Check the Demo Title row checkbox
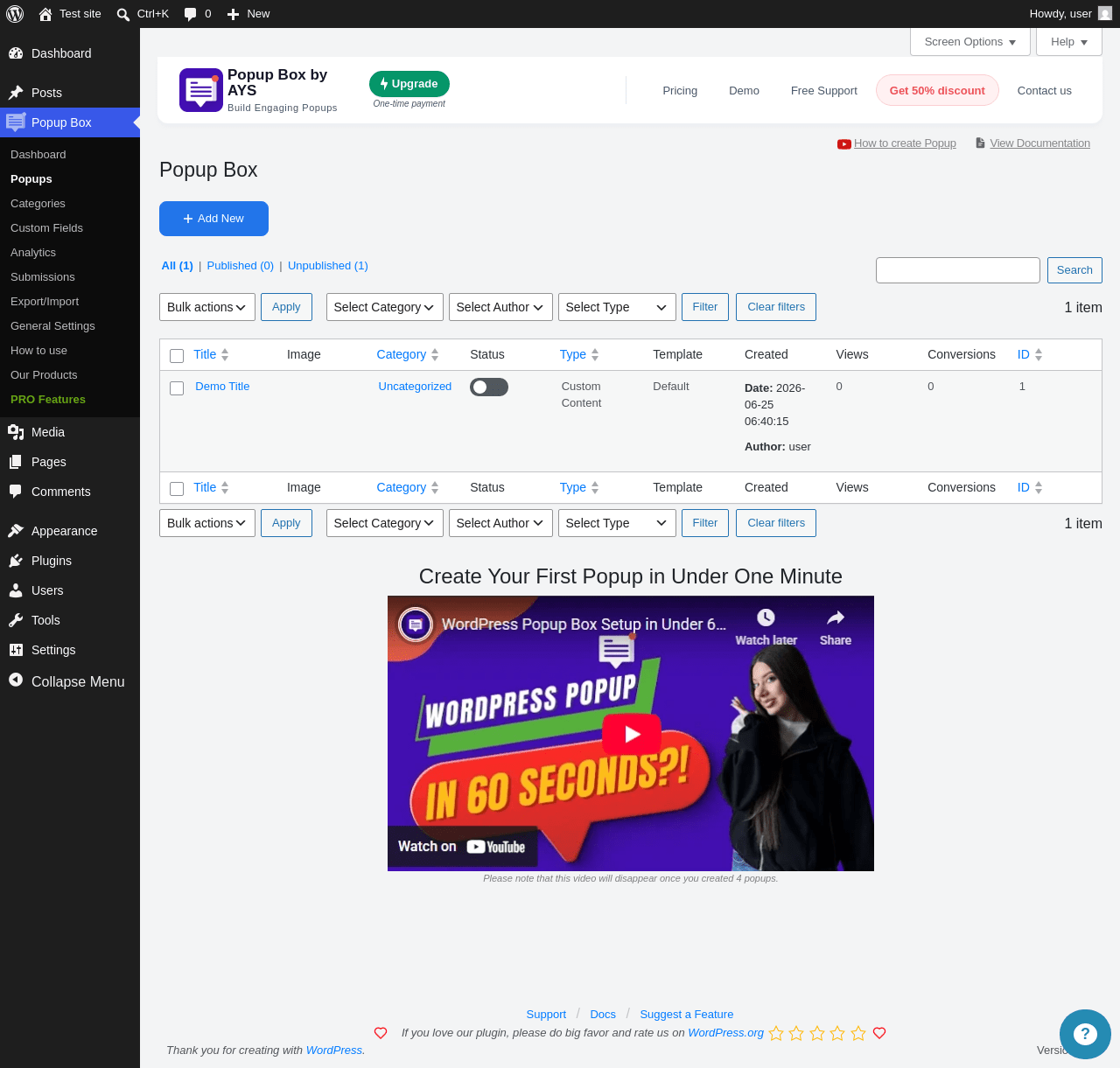 pos(177,388)
